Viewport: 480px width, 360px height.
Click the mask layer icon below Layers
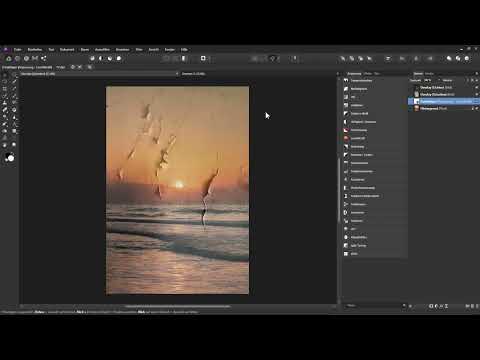[431, 306]
